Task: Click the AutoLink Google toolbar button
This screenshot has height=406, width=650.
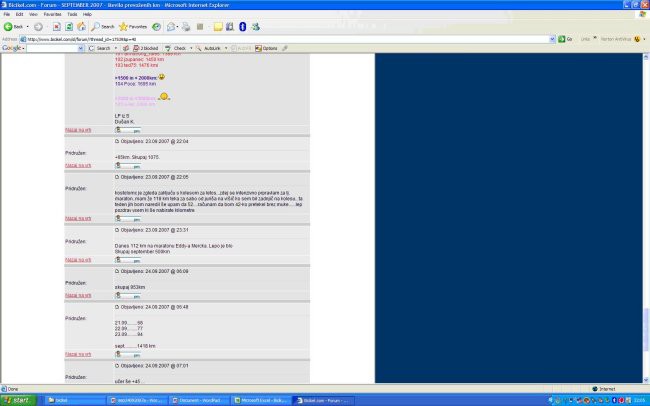Action: (209, 48)
